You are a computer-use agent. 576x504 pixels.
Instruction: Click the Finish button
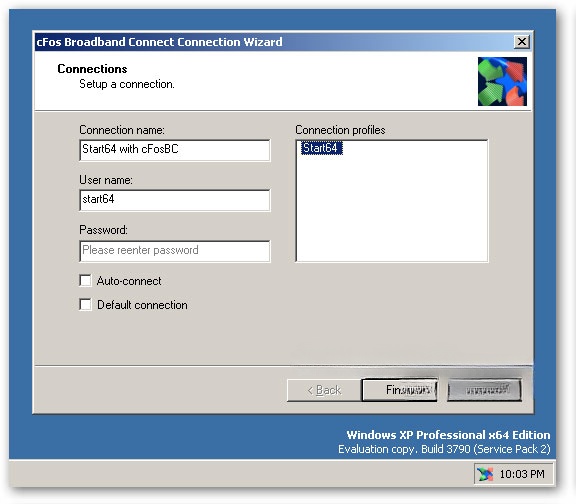point(400,390)
